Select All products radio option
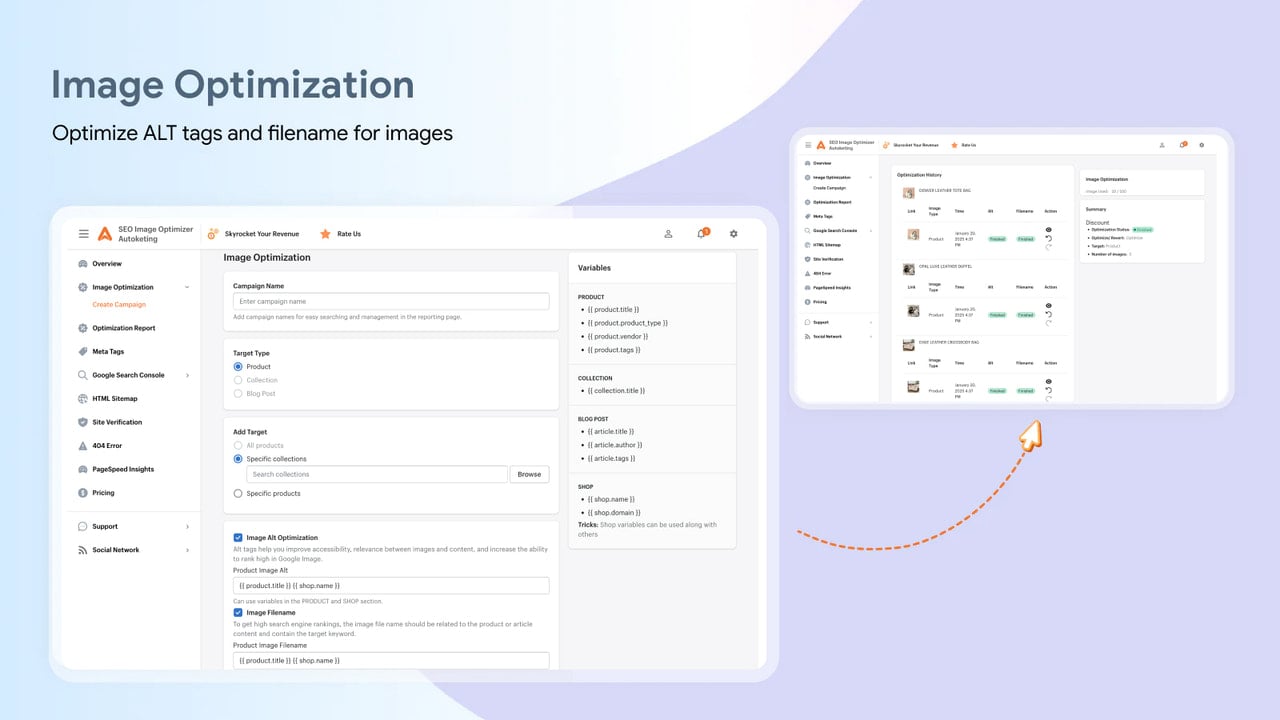The image size is (1280, 720). [238, 445]
